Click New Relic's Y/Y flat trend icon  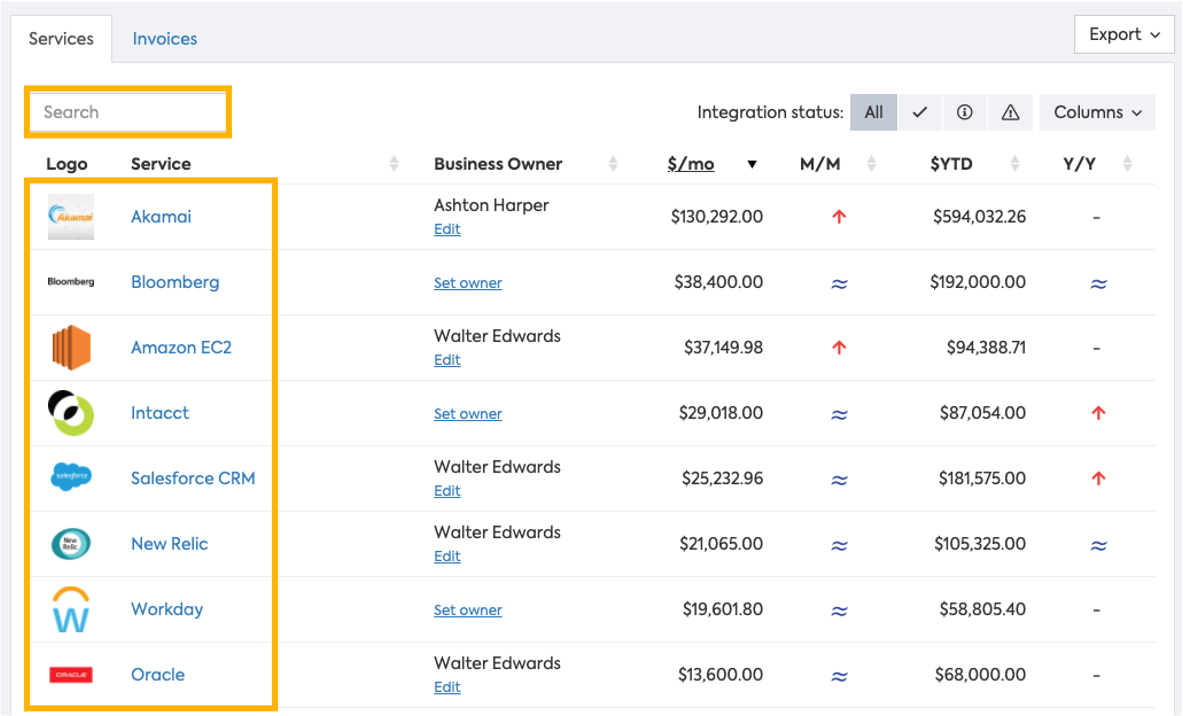1098,545
